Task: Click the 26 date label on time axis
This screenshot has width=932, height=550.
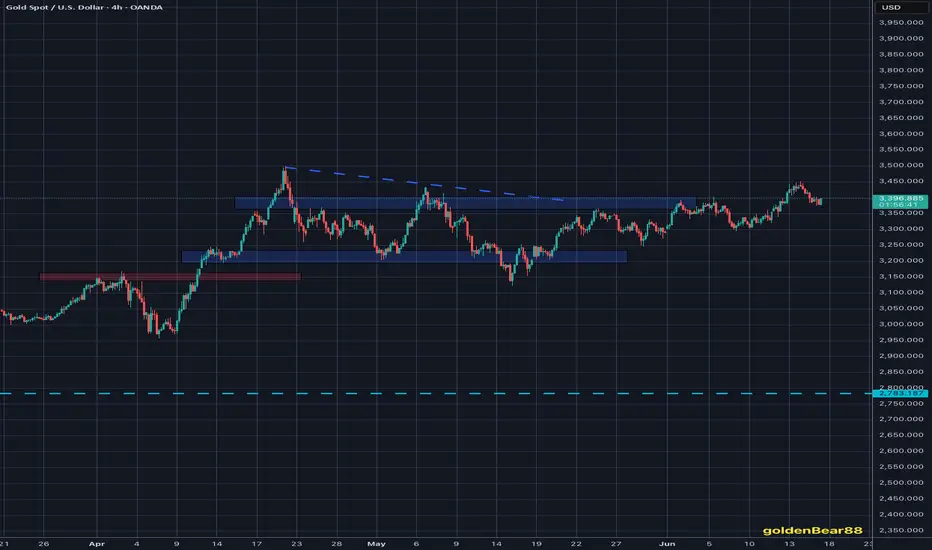Action: pyautogui.click(x=43, y=543)
